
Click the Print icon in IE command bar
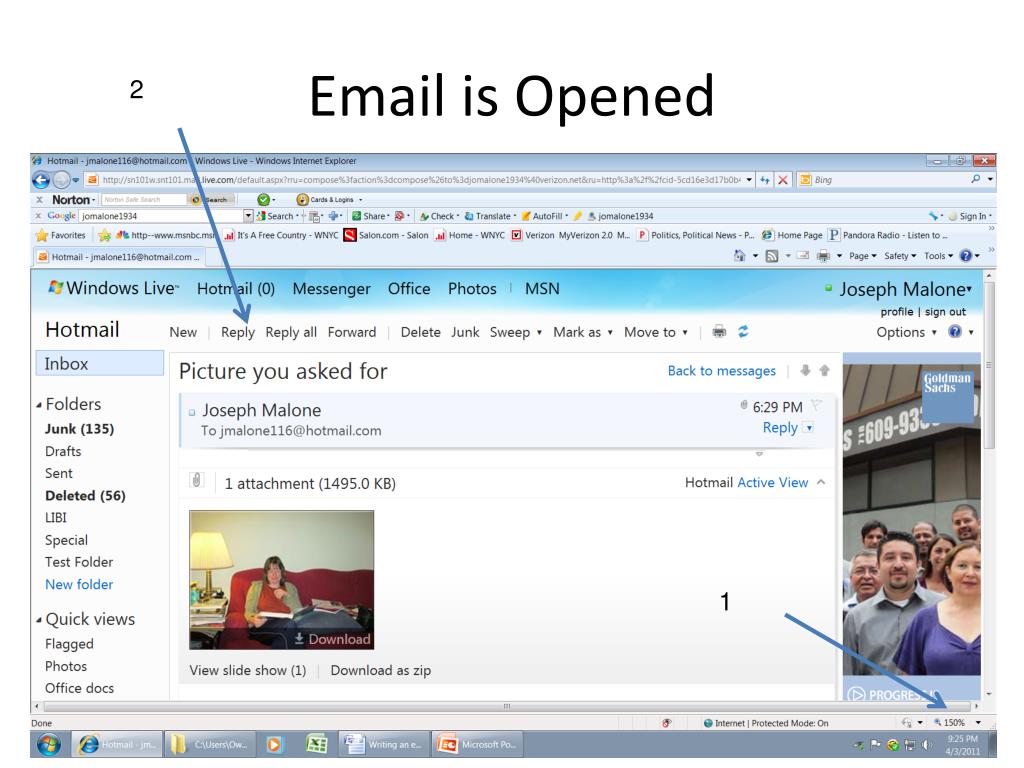tap(823, 256)
